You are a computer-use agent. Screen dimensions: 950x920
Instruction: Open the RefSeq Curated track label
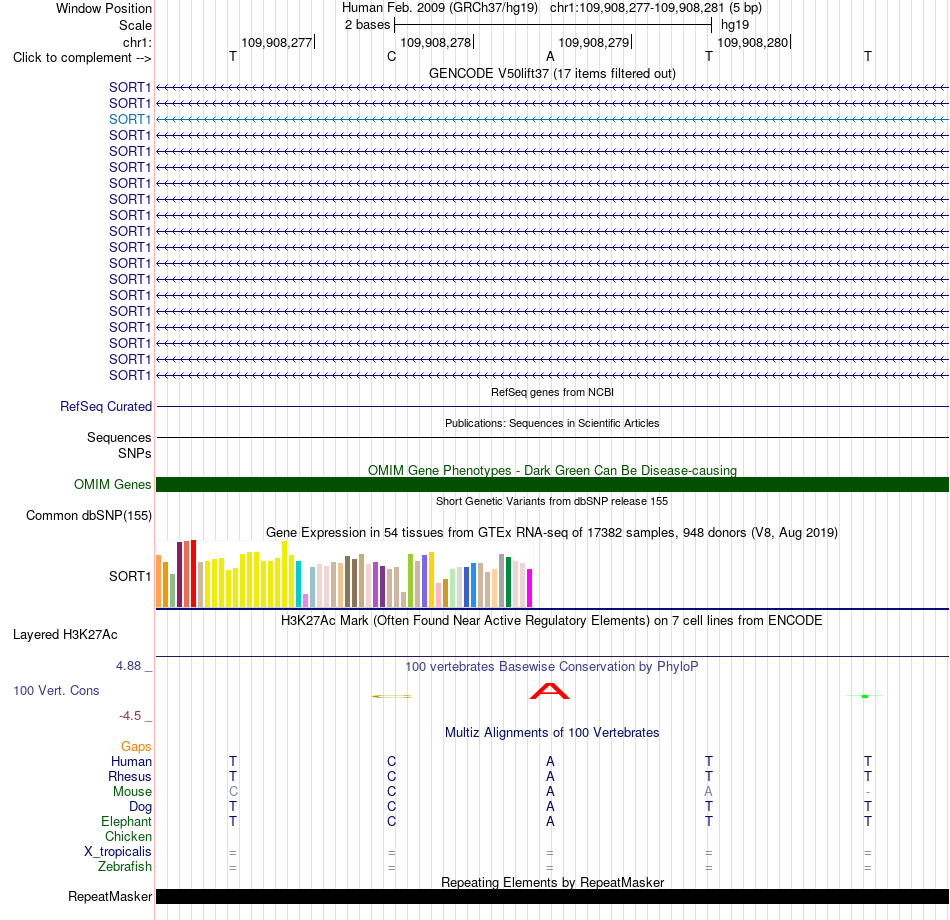coord(105,407)
